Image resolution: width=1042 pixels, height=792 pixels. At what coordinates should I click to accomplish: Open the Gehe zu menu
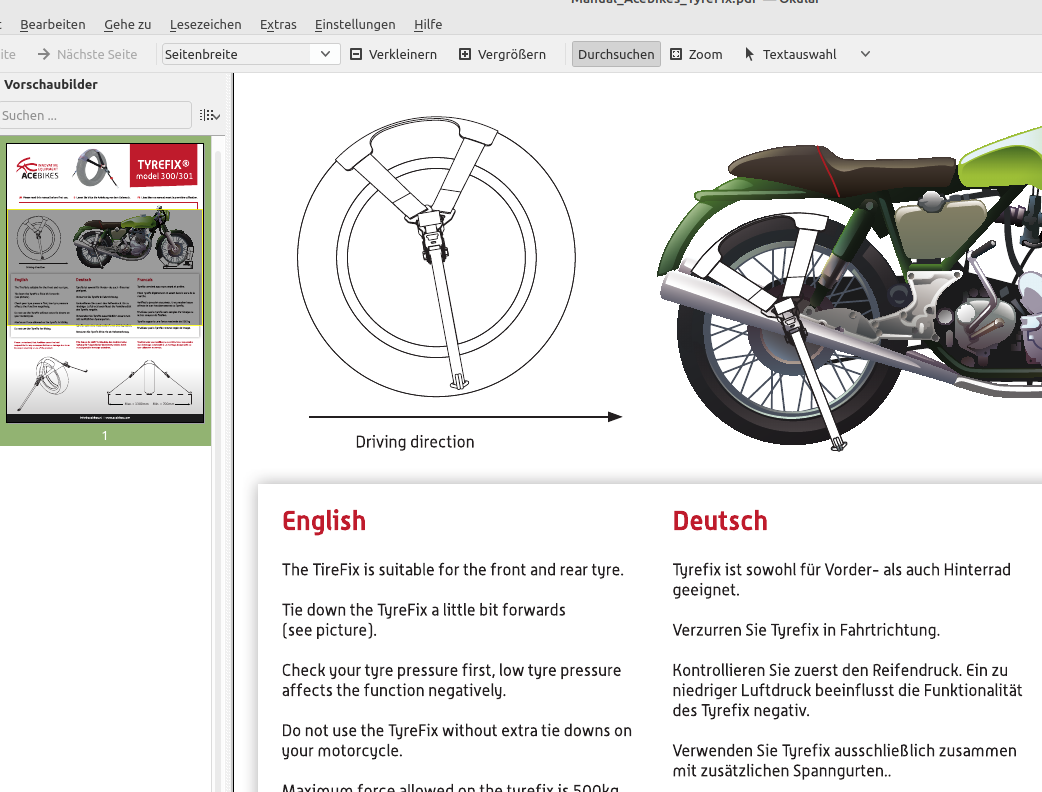coord(128,24)
